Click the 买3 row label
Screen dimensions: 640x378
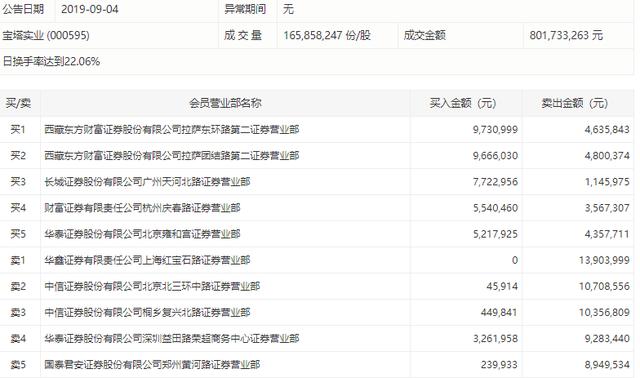(x=18, y=182)
